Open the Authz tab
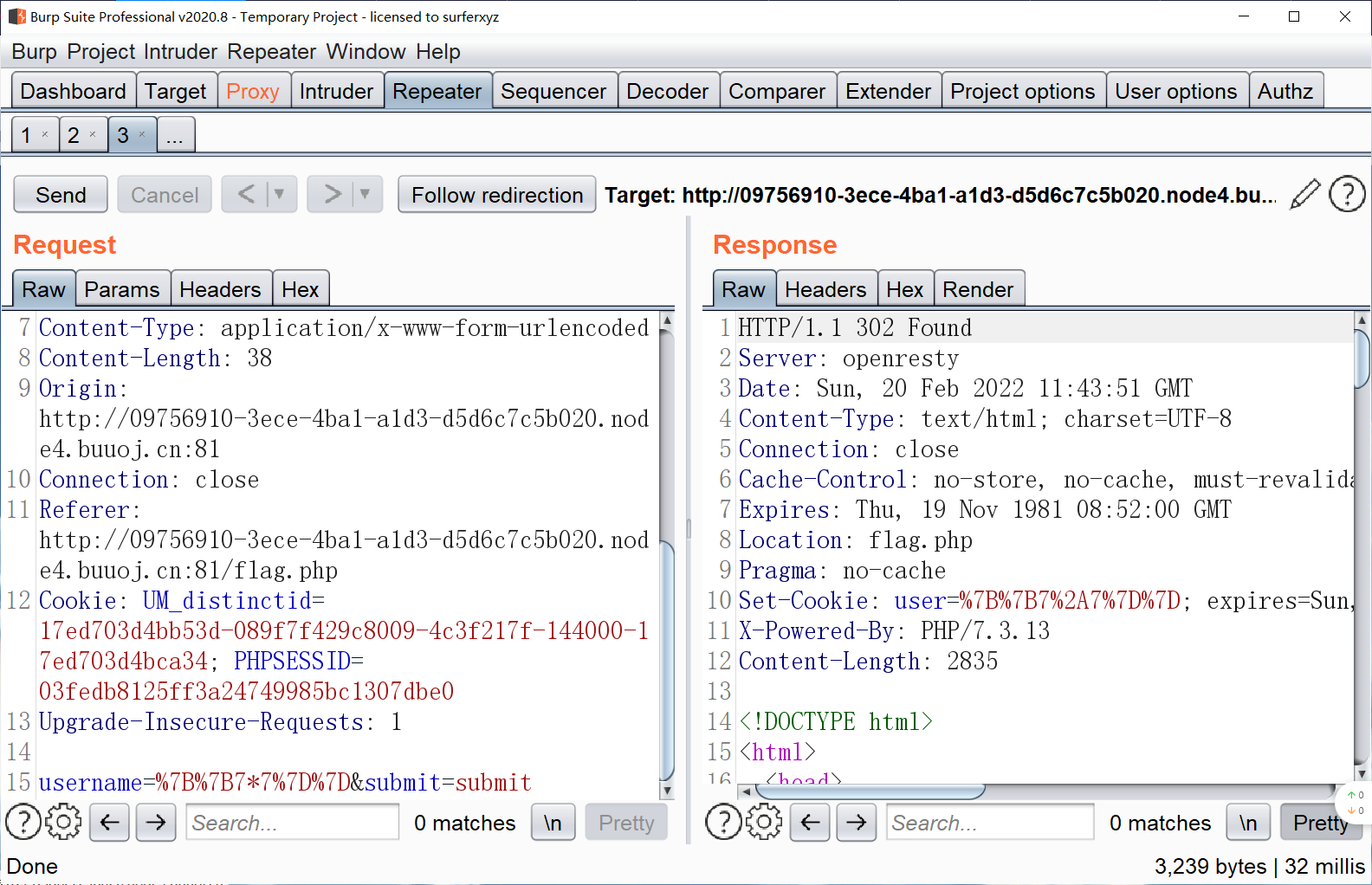Image resolution: width=1372 pixels, height=885 pixels. 1285,91
